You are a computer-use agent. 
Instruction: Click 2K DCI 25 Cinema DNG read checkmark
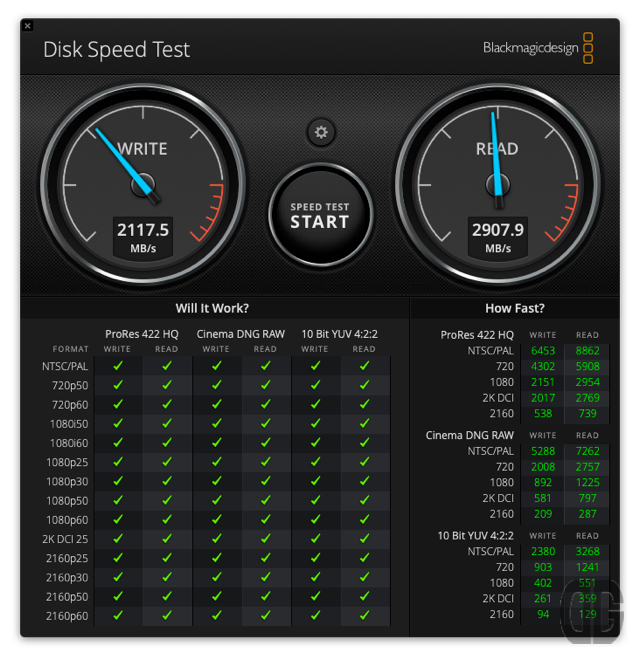click(x=266, y=538)
